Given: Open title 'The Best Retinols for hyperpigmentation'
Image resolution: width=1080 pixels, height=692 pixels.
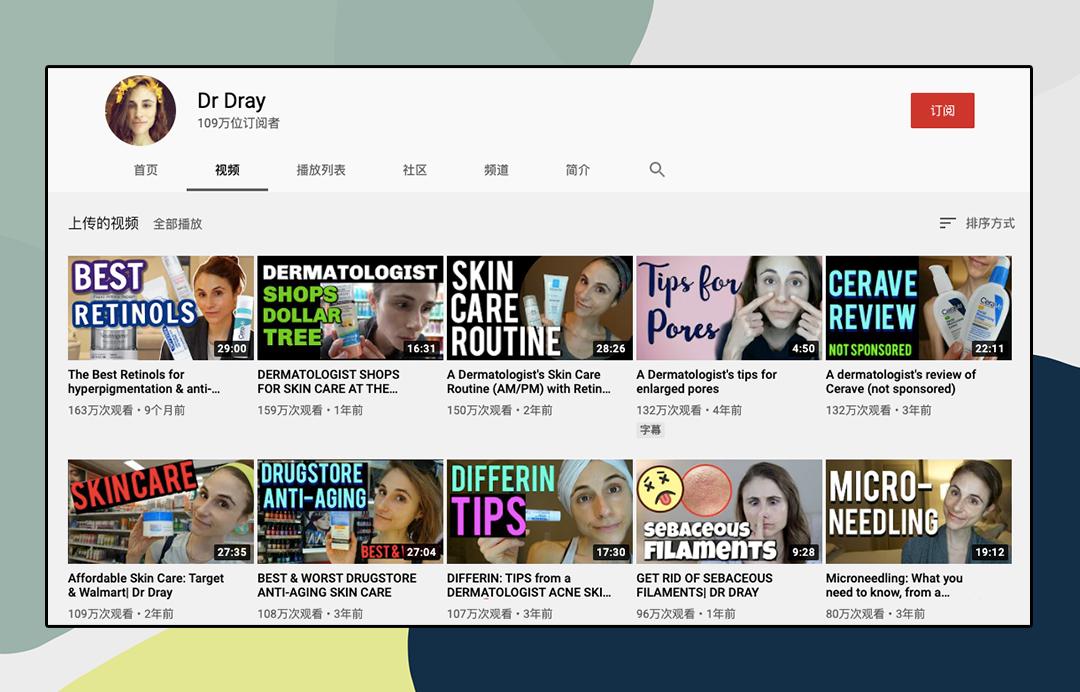Looking at the screenshot, I should [x=144, y=381].
